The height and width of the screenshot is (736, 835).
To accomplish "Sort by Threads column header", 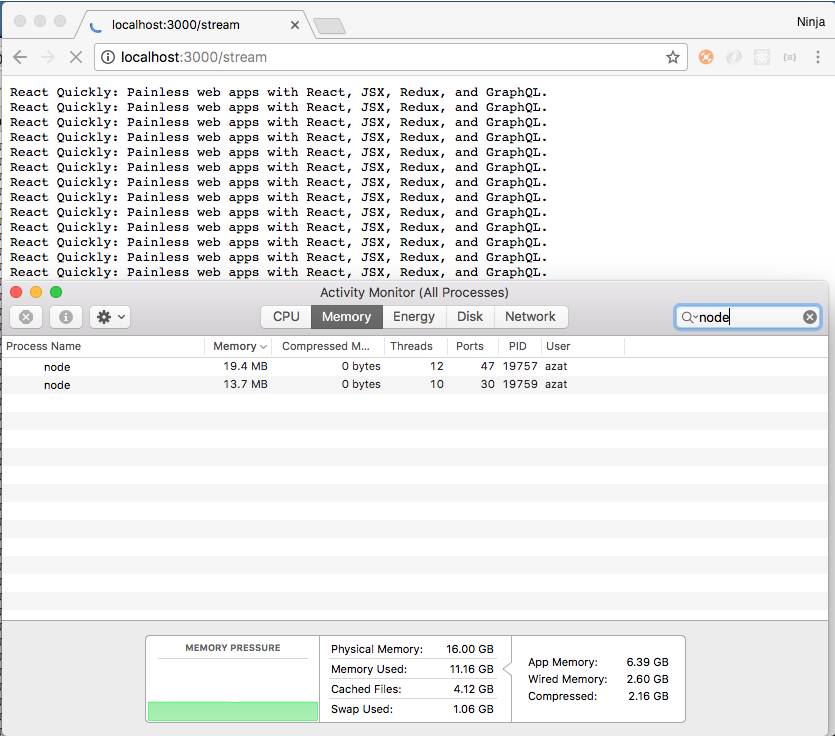I will pos(416,346).
